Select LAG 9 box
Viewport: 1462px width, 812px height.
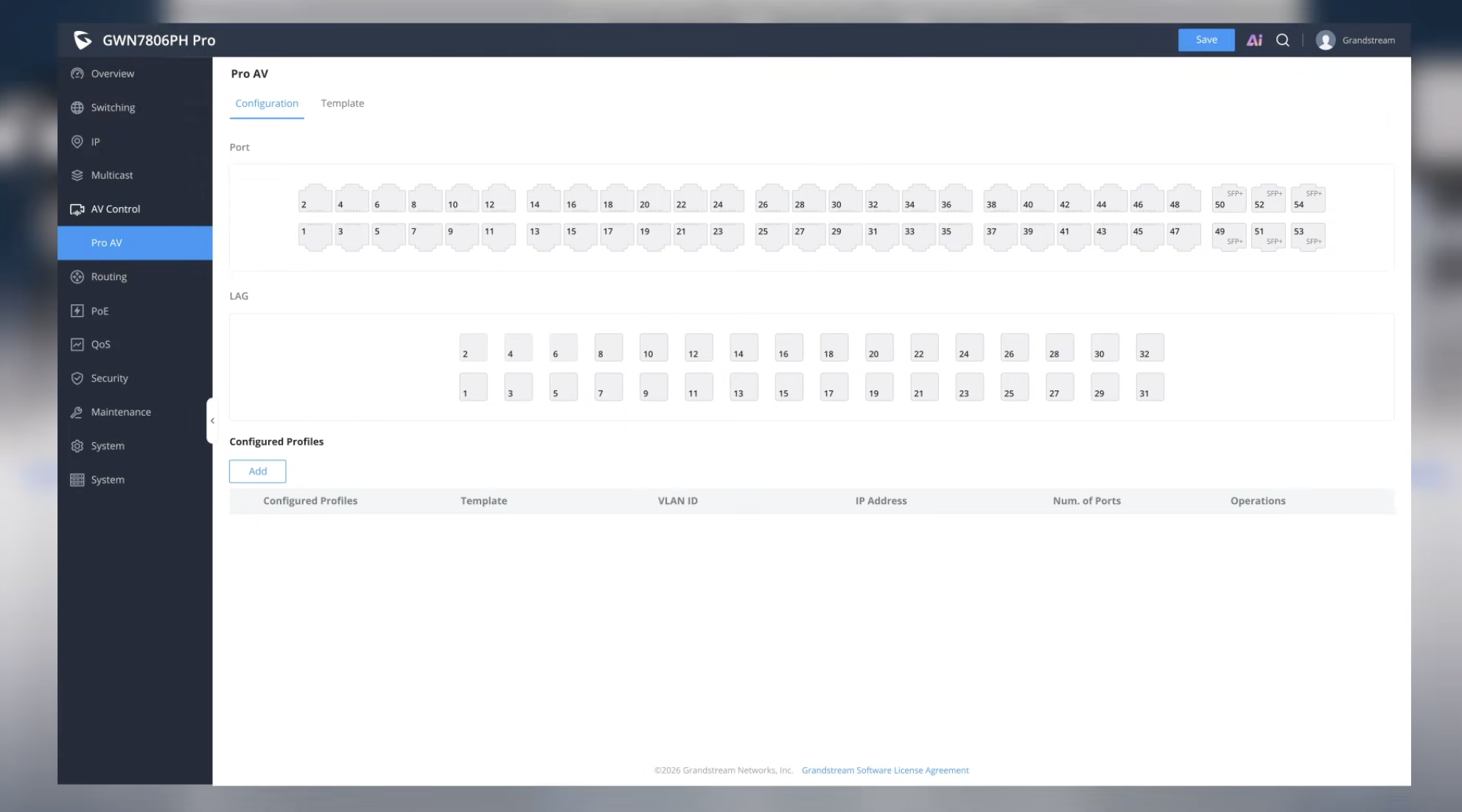tap(654, 387)
